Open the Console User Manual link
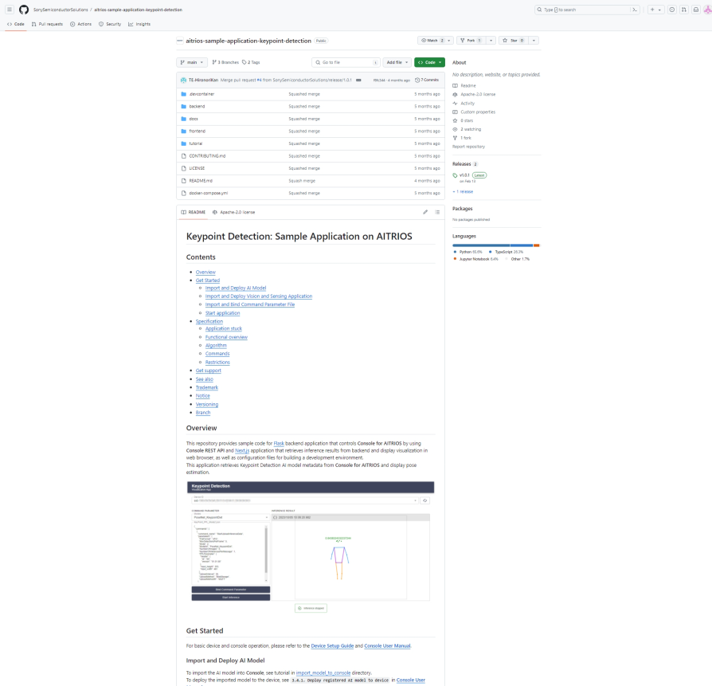 (x=387, y=646)
